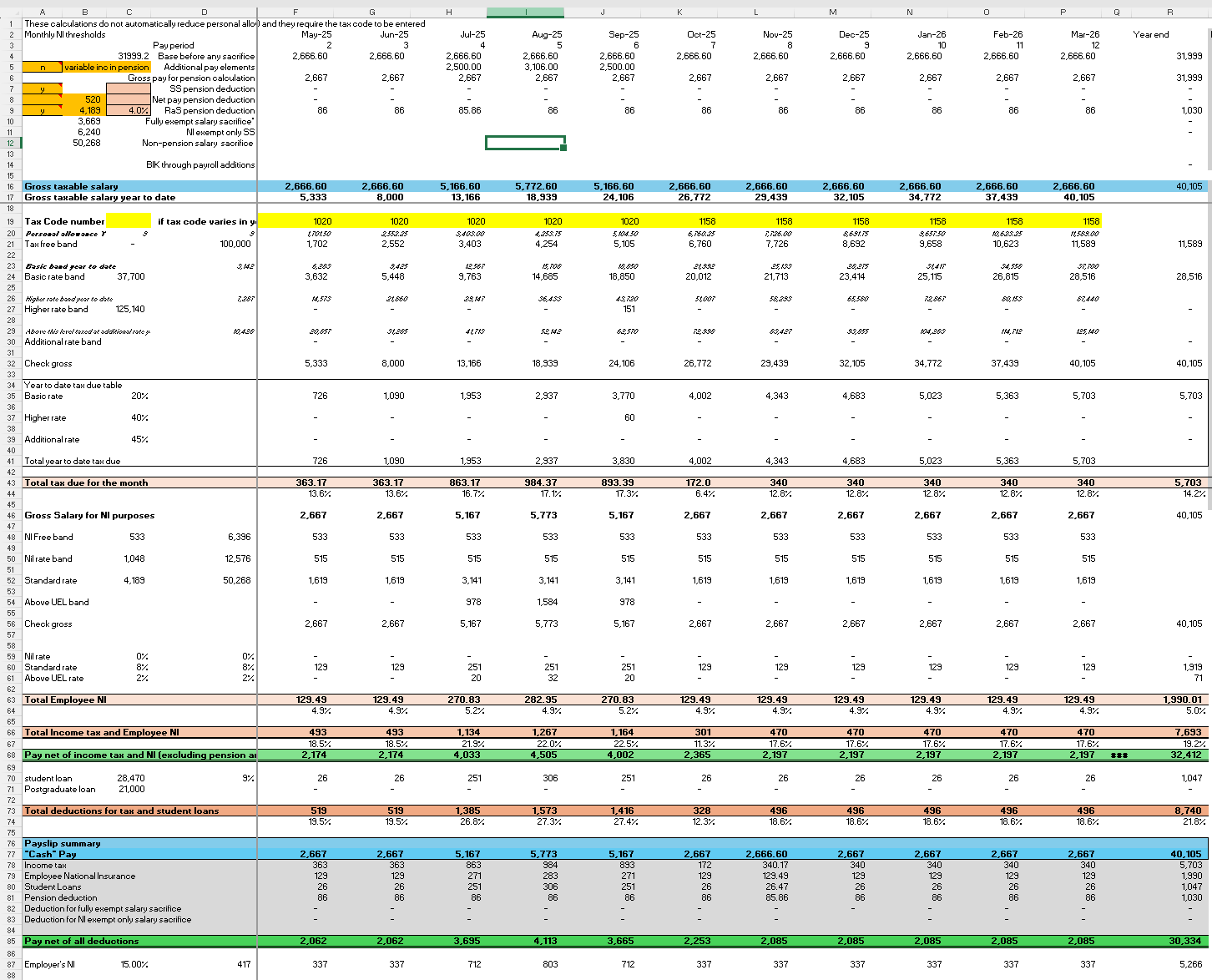This screenshot has width=1212, height=980.
Task: Click the orange 'n' input cell
Action: coord(42,67)
